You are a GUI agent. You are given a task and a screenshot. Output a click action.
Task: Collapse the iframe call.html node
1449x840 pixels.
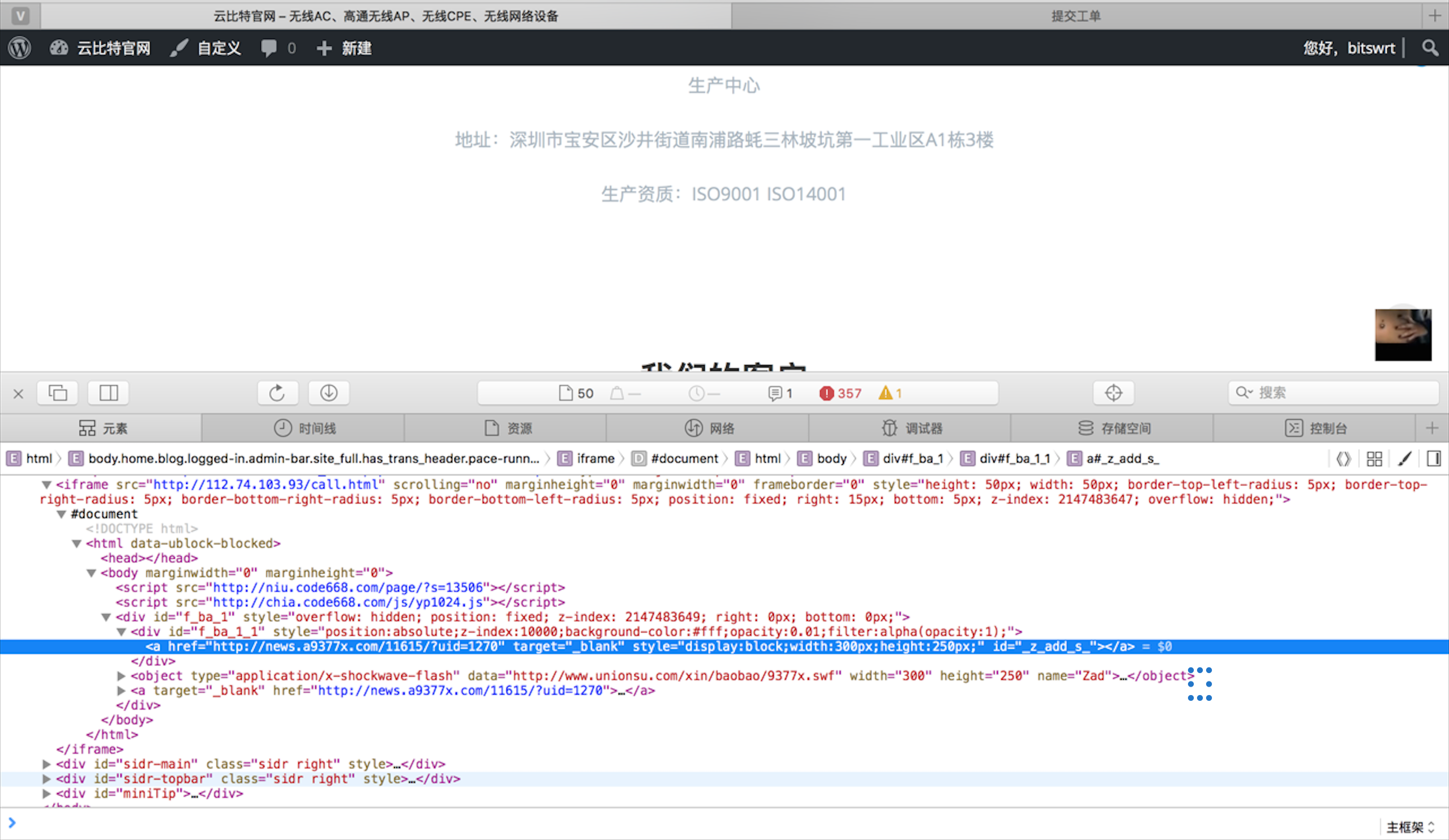click(46, 485)
